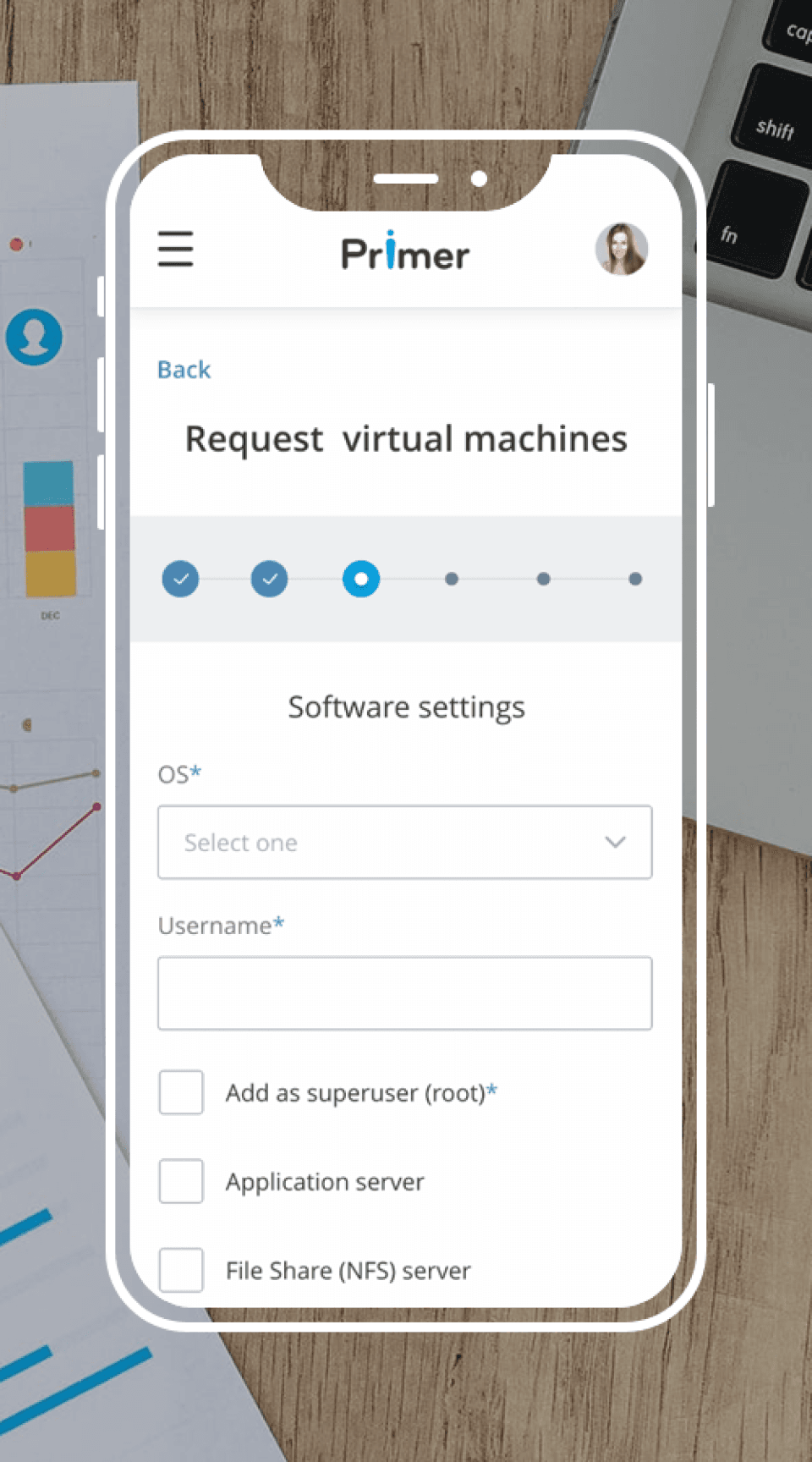Image resolution: width=812 pixels, height=1462 pixels.
Task: Tick the File Share (NFS) server checkbox
Action: [x=181, y=1270]
